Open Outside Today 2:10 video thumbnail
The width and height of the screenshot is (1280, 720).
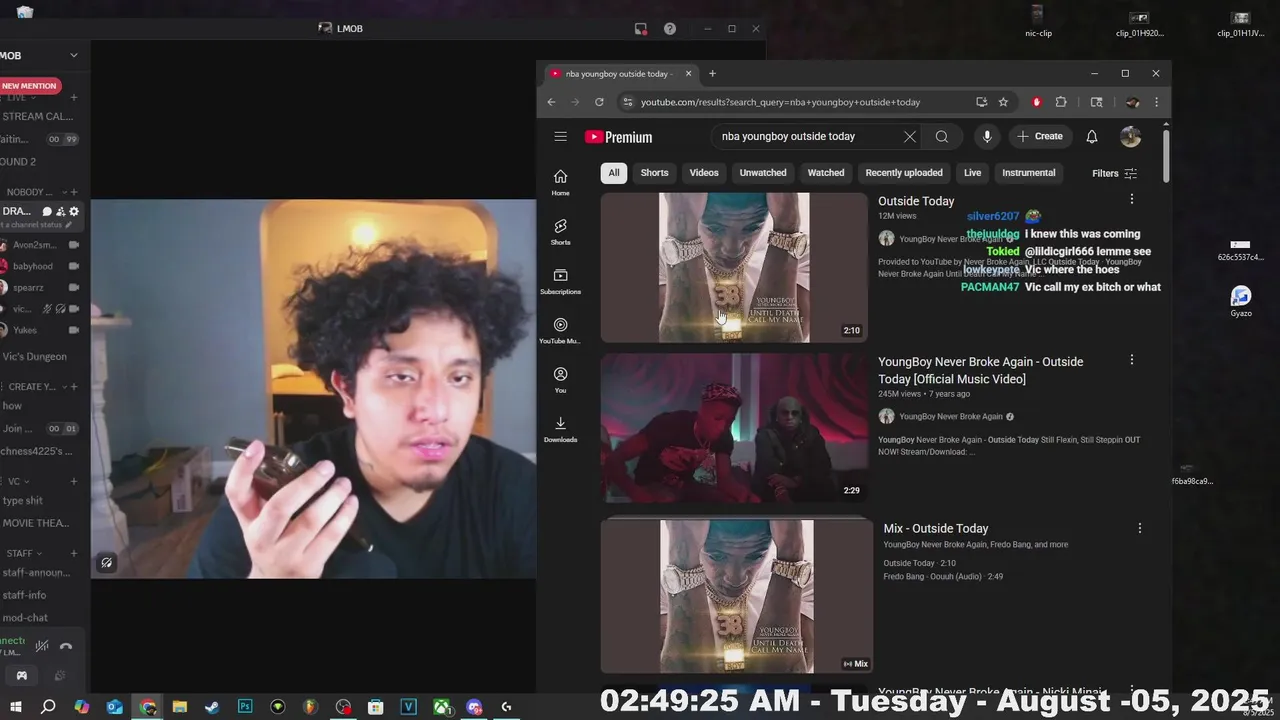[734, 267]
